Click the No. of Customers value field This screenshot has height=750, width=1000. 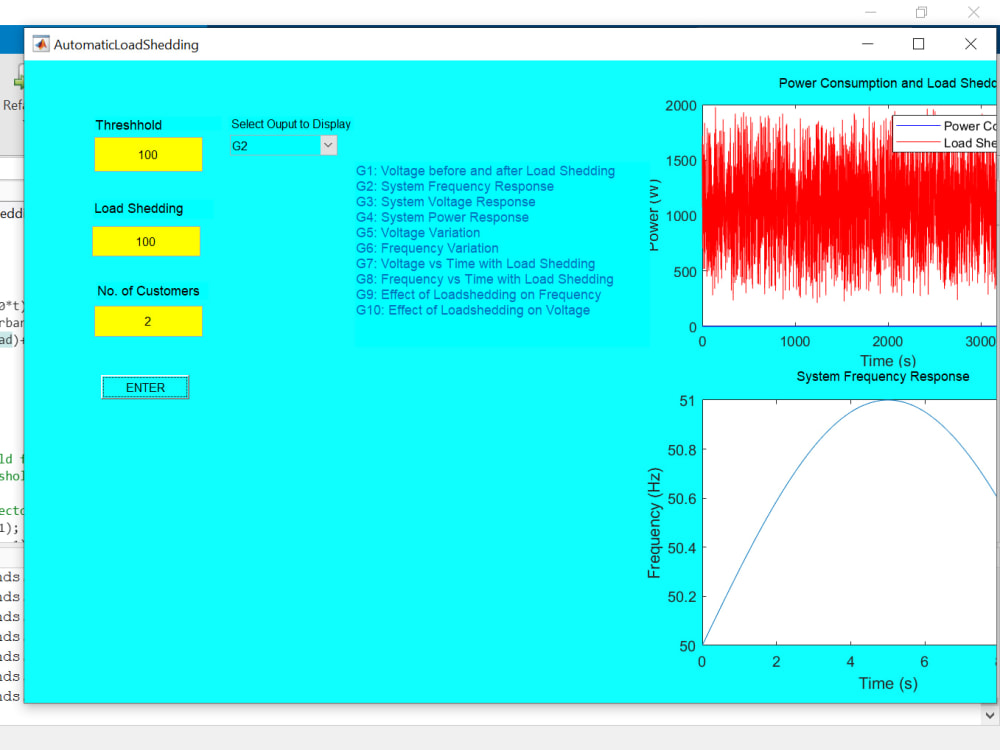click(148, 321)
